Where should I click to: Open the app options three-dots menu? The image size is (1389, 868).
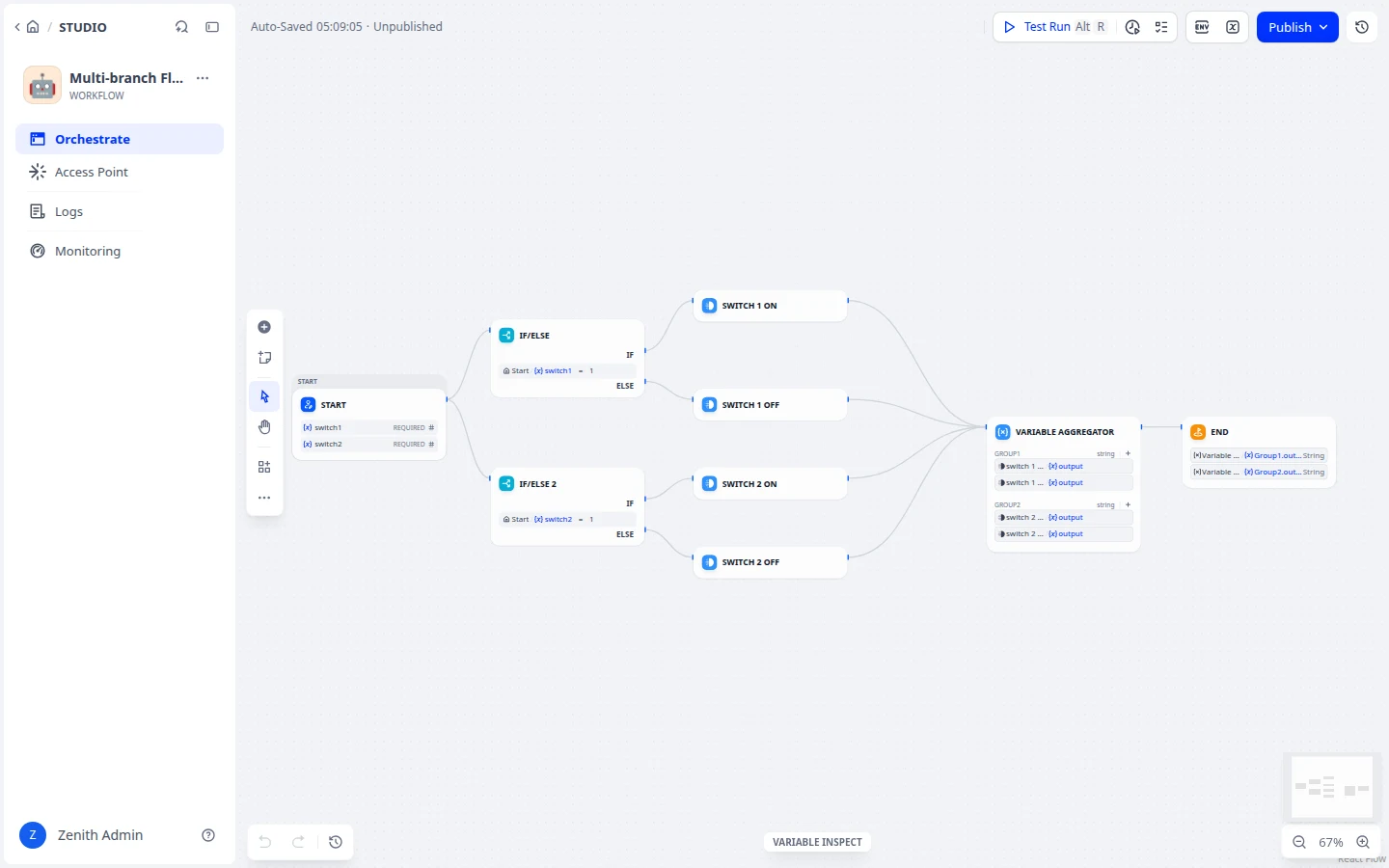[203, 78]
